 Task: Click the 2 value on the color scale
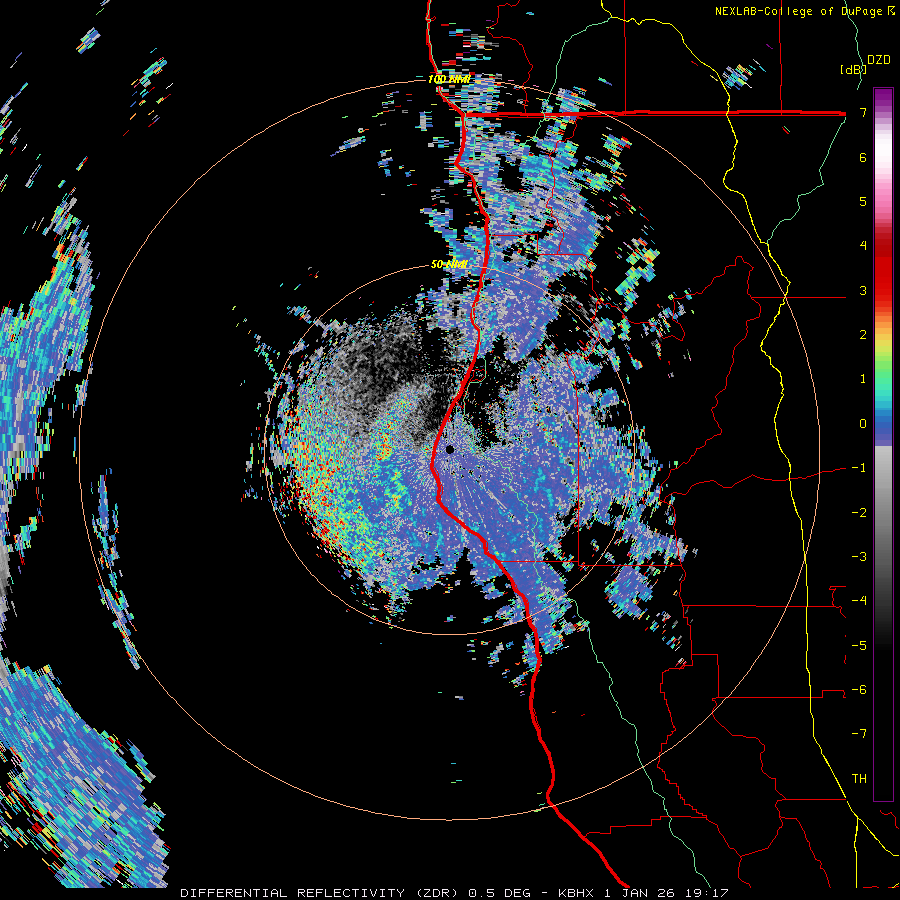click(863, 335)
